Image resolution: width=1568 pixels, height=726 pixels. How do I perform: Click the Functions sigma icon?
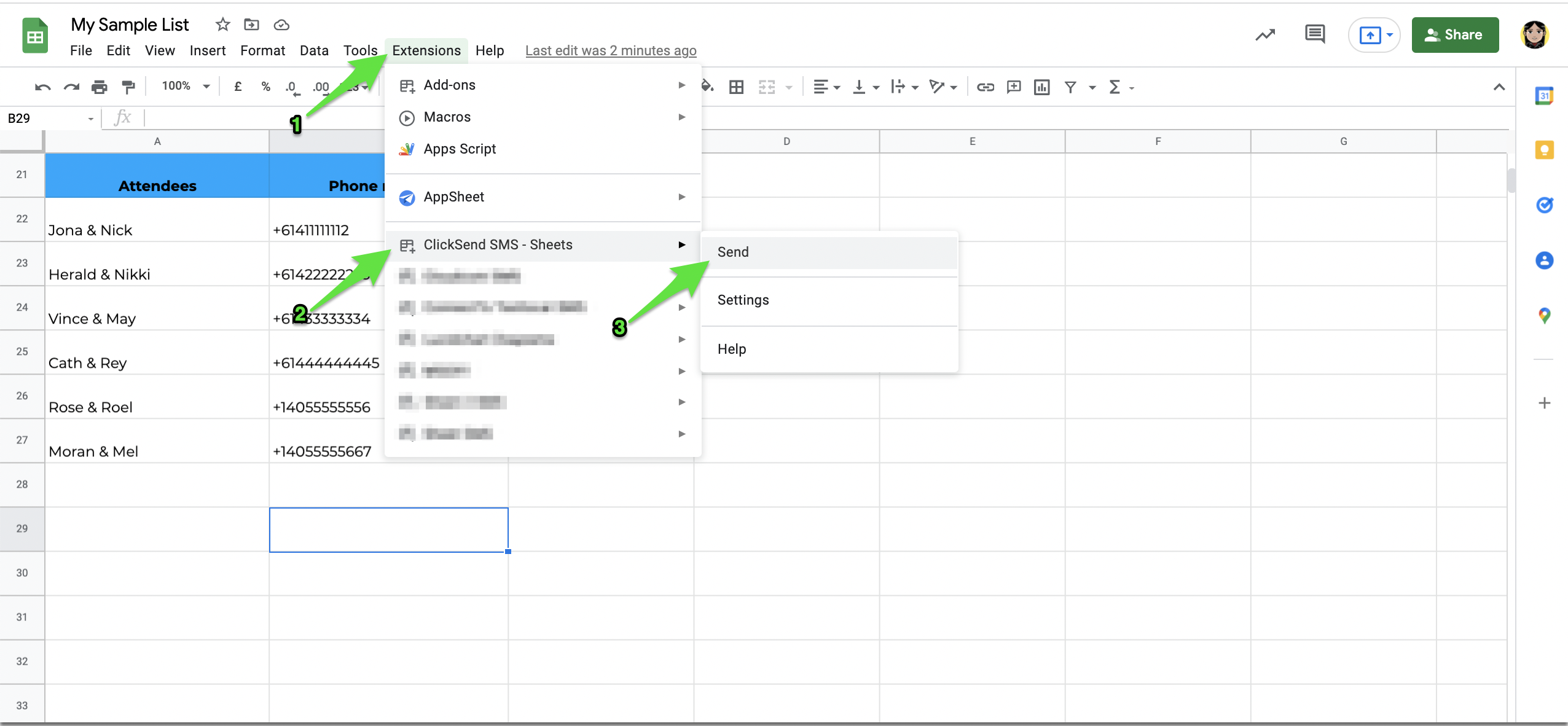click(1115, 87)
